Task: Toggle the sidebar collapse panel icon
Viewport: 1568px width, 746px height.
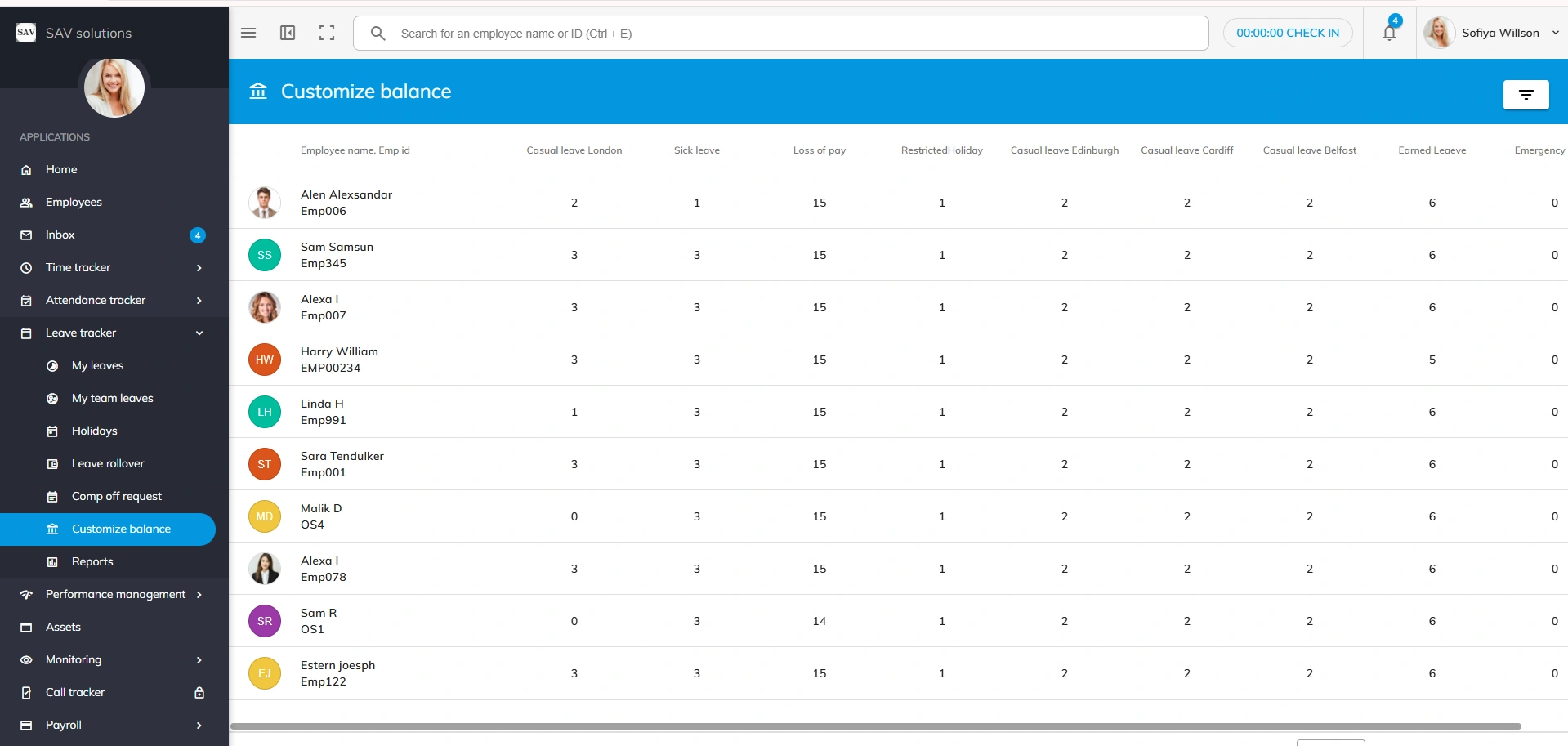Action: [288, 33]
